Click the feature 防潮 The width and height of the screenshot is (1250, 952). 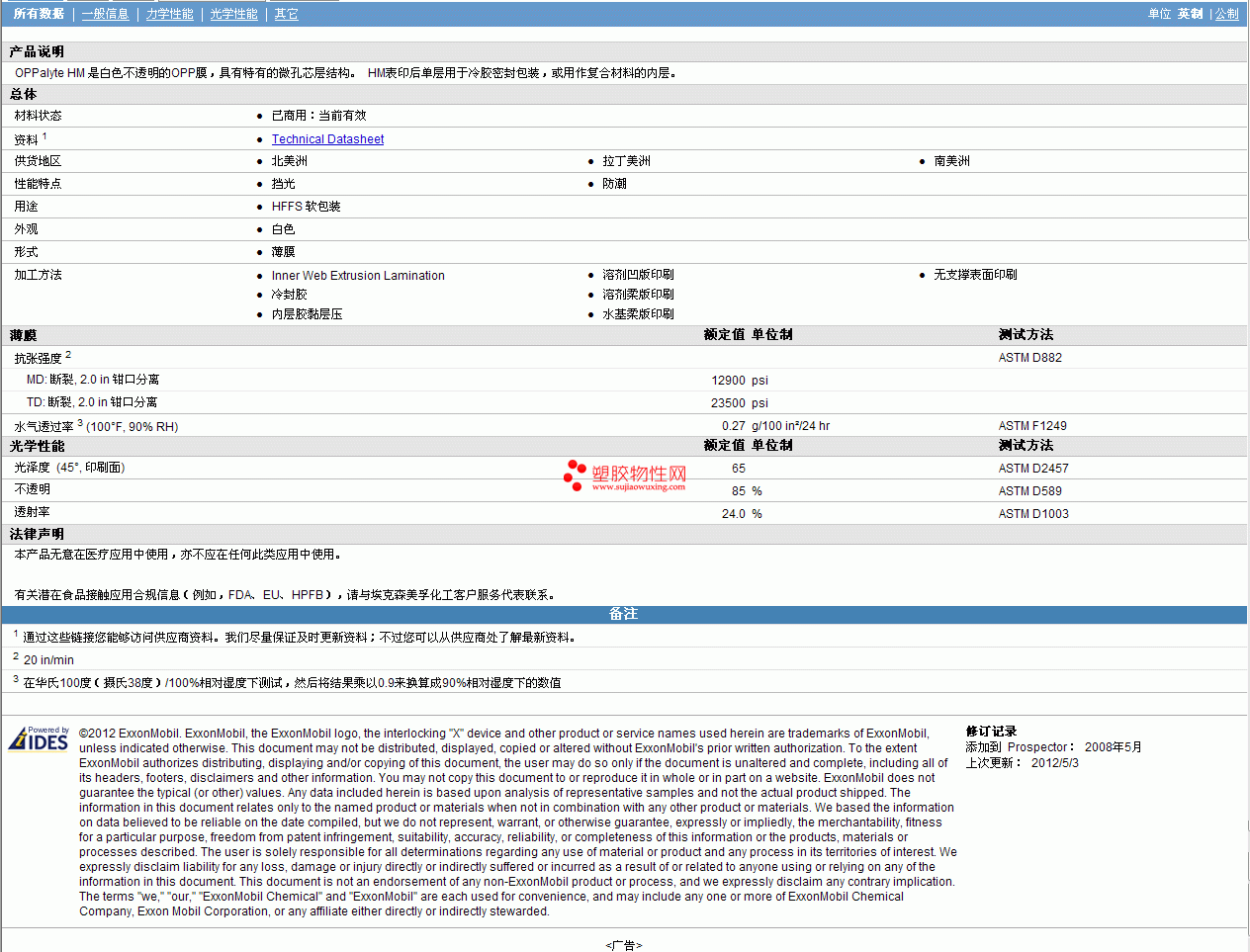(x=614, y=184)
